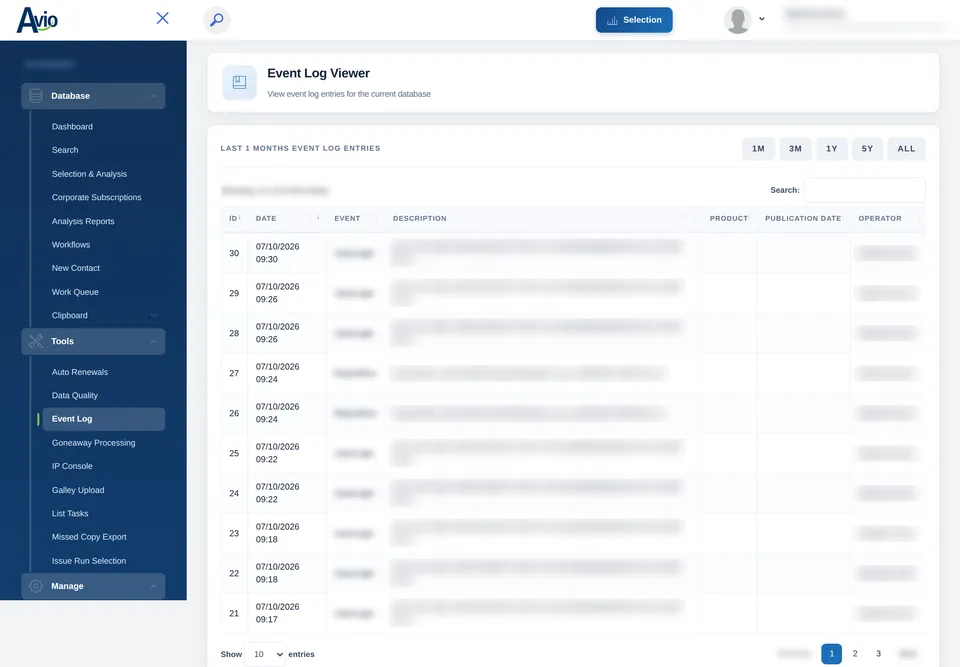
Task: Click ID cell 30
Action: 234,253
